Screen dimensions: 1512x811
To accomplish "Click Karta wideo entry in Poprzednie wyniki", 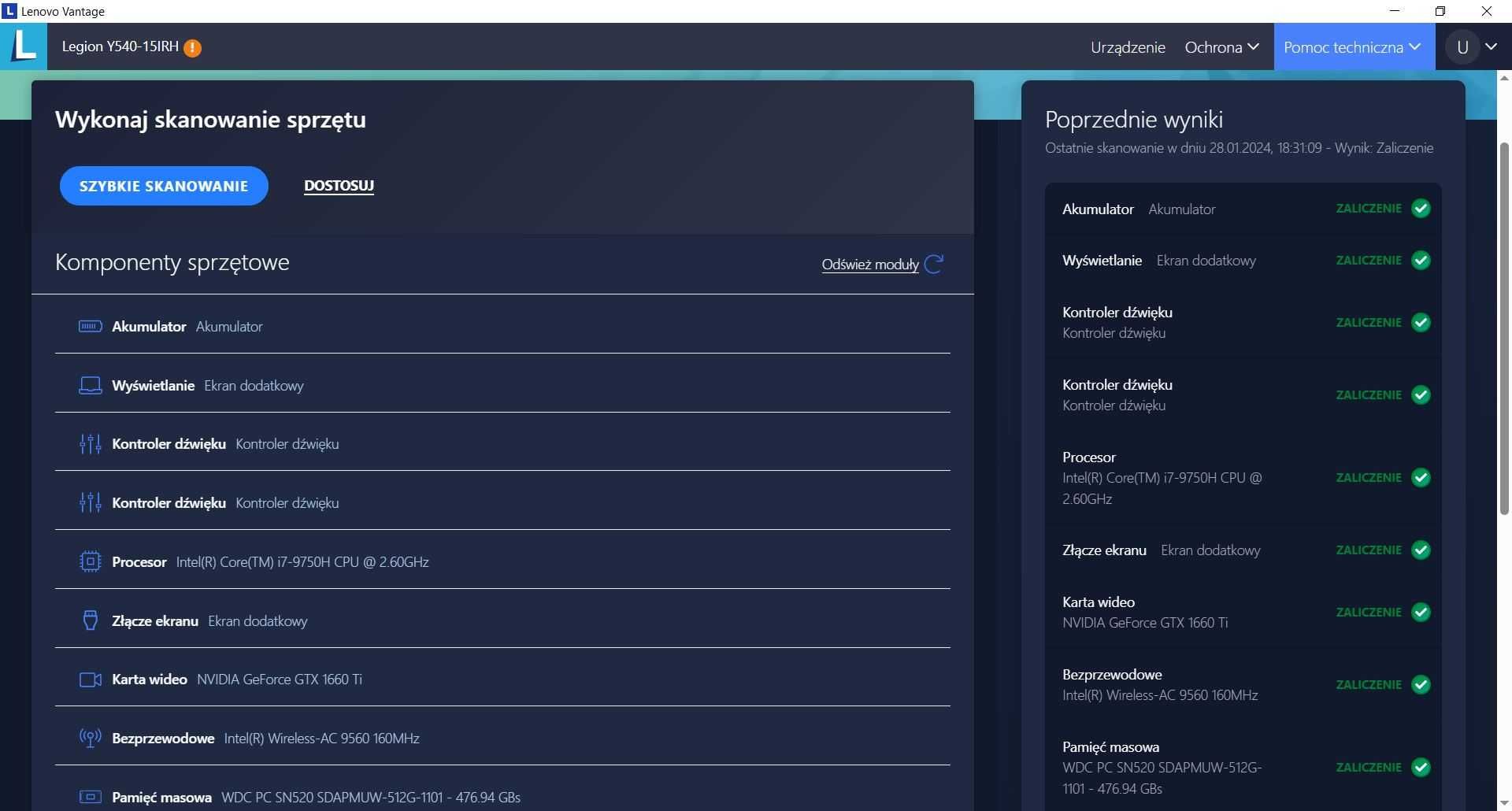I will point(1243,613).
